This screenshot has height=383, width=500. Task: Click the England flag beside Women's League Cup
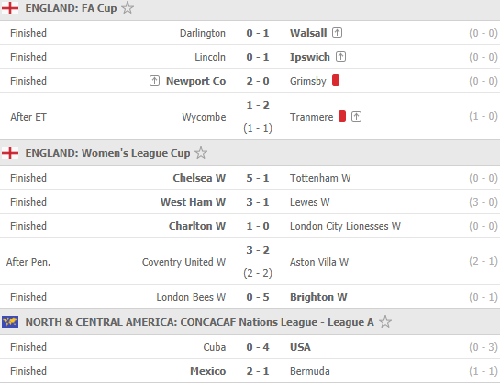[10, 153]
